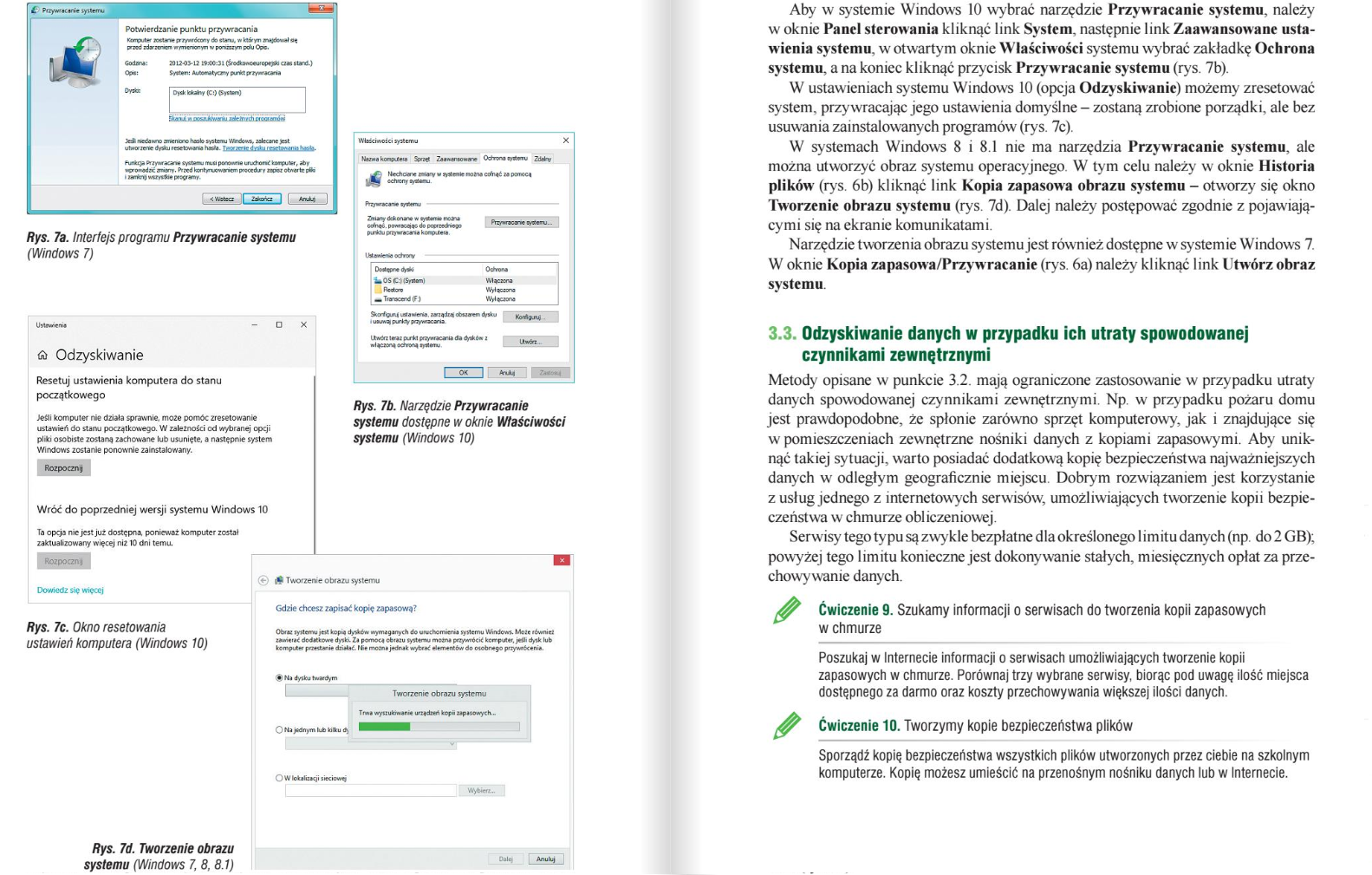1372x875 pixels.
Task: Minimize the Ustawienia window
Action: (255, 325)
